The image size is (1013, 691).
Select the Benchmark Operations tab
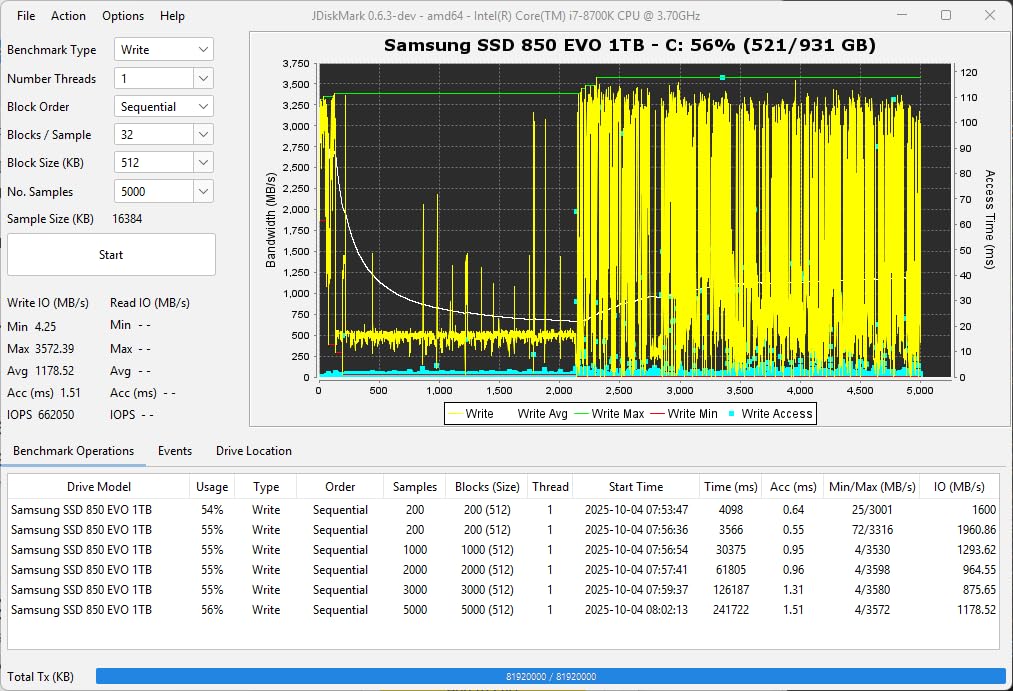[74, 451]
